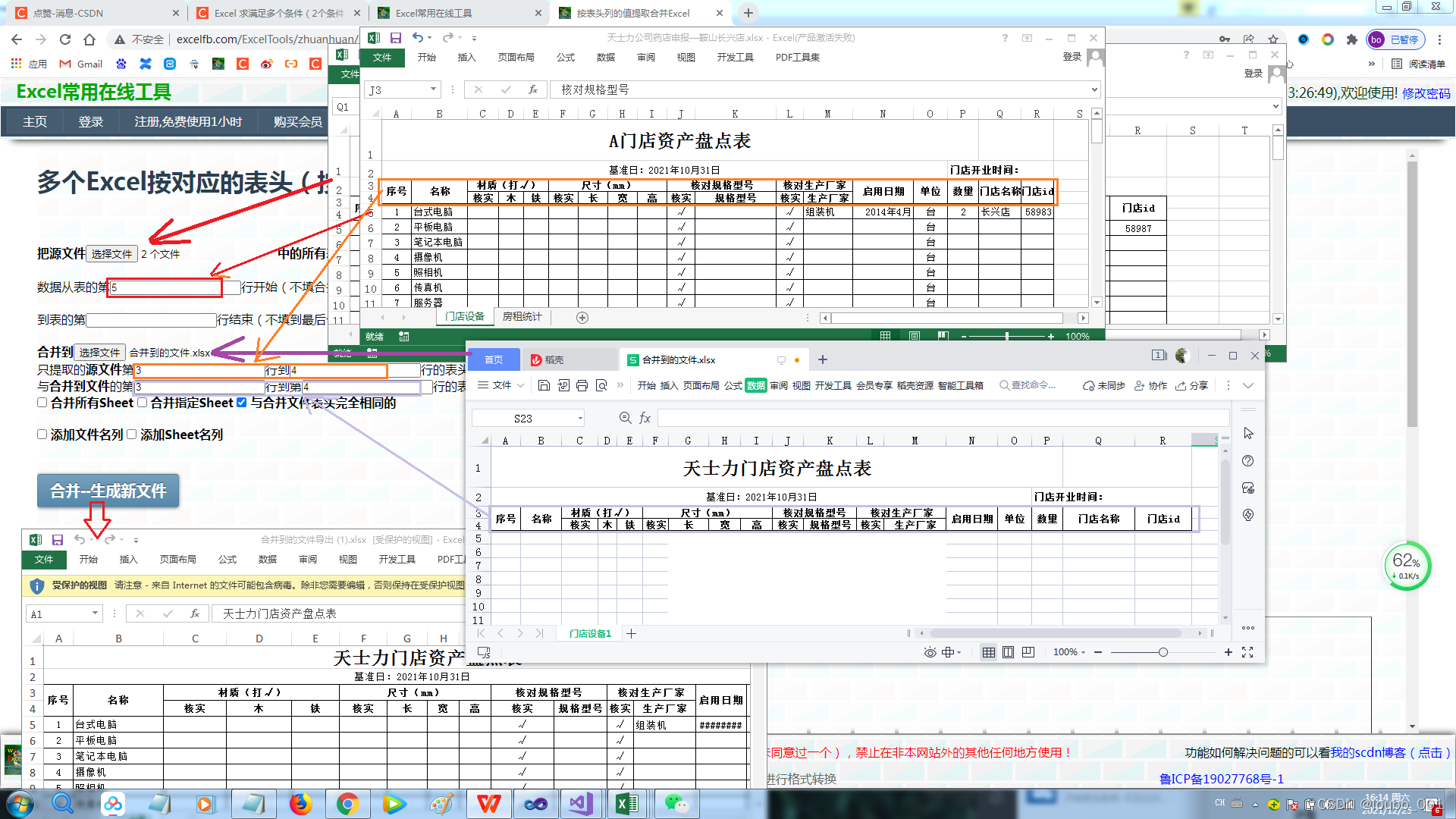This screenshot has width=1456, height=819.
Task: Click the 修改密码 link
Action: click(1426, 93)
